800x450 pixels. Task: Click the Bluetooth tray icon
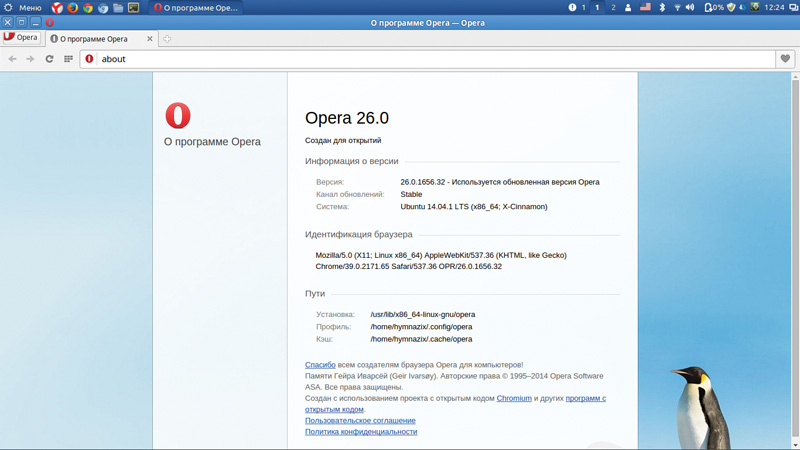coord(661,7)
